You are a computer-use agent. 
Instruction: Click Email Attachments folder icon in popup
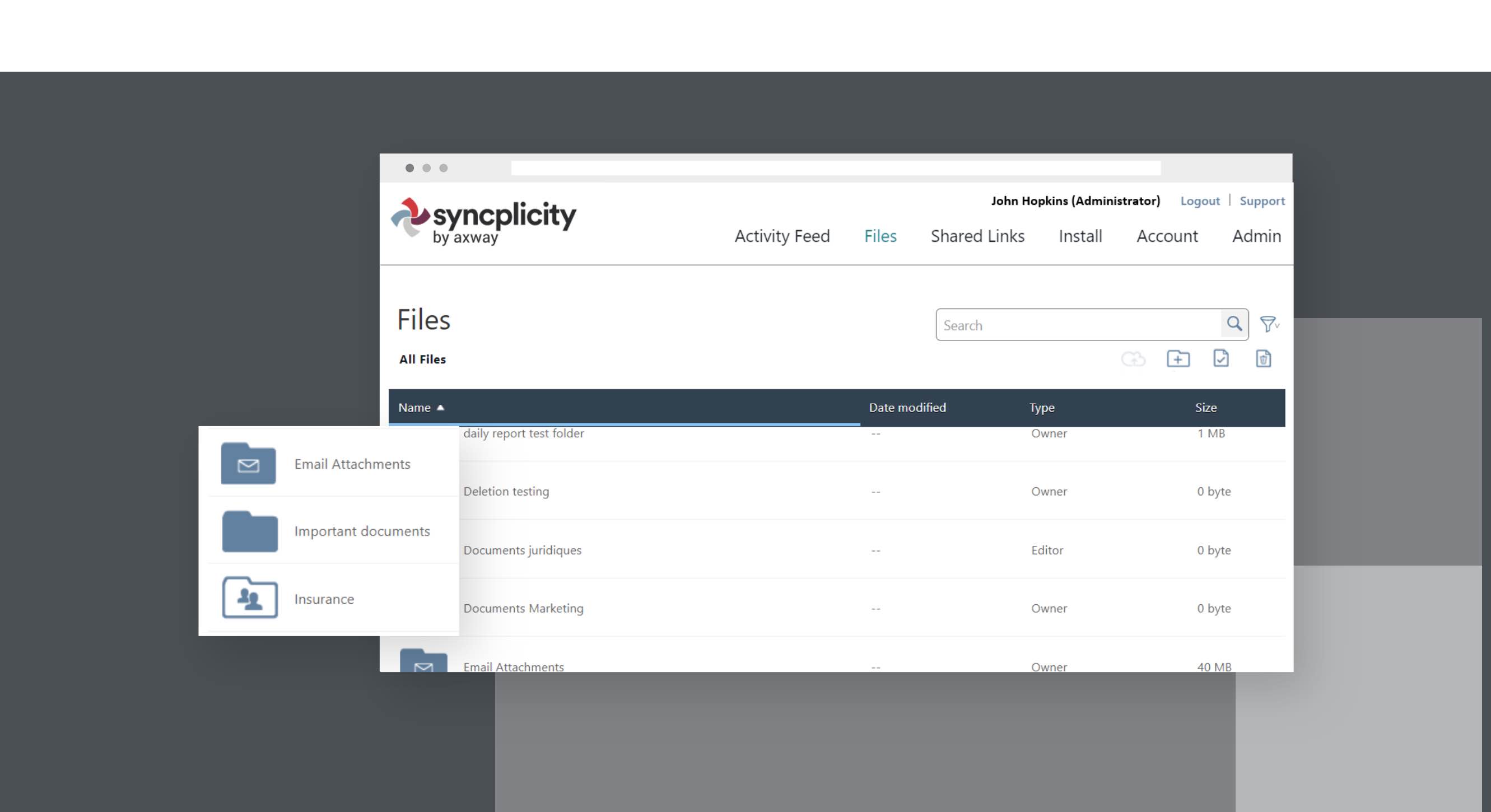(x=248, y=463)
